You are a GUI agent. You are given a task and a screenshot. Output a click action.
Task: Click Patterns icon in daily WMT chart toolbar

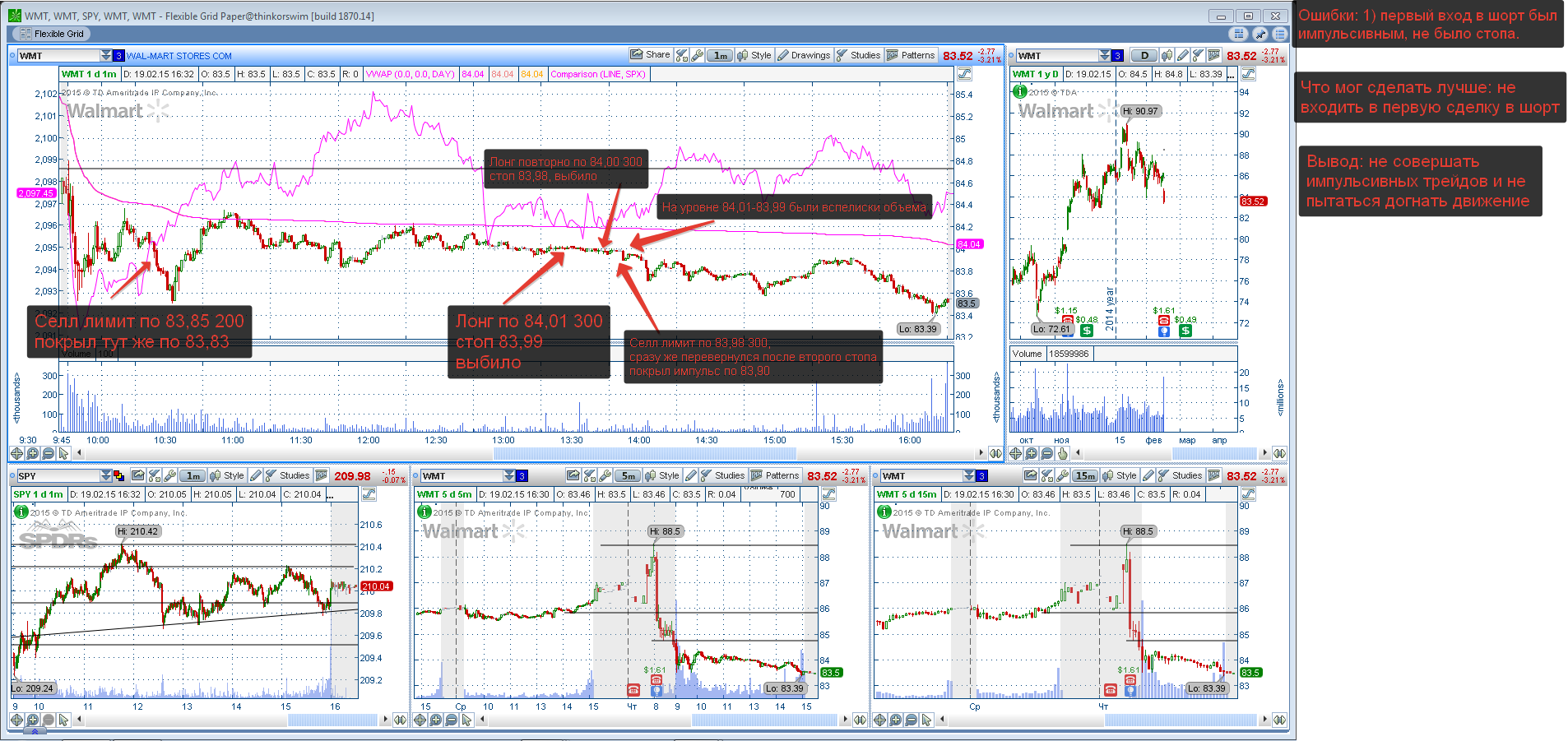click(x=1213, y=55)
